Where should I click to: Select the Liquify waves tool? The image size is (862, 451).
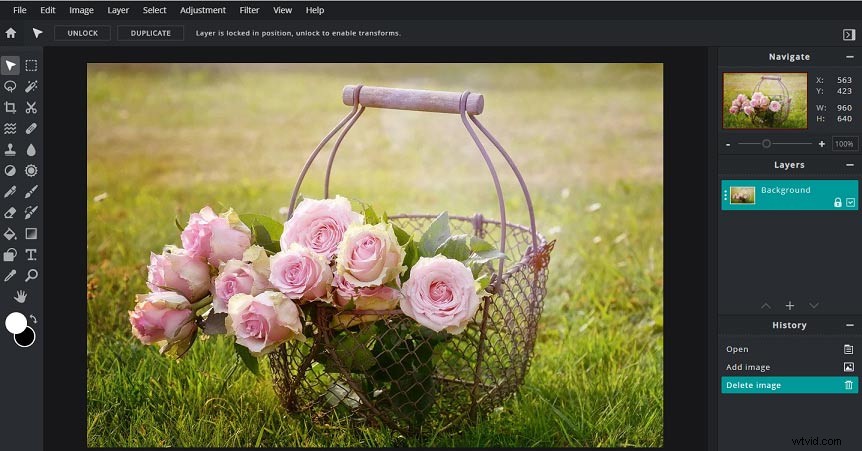pyautogui.click(x=10, y=129)
